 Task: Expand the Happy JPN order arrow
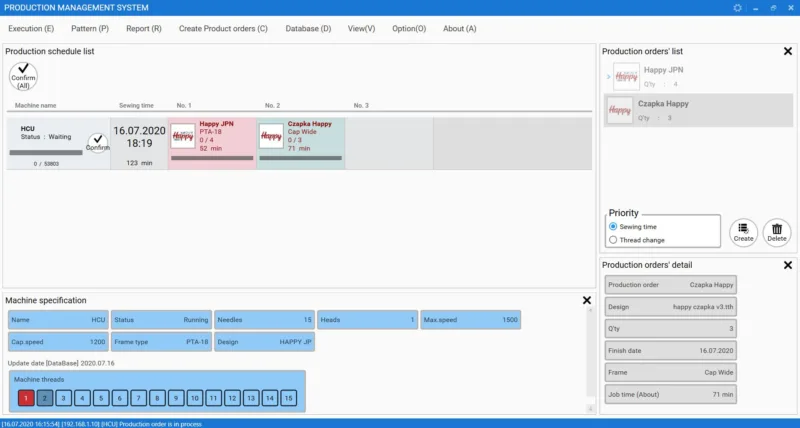[608, 77]
